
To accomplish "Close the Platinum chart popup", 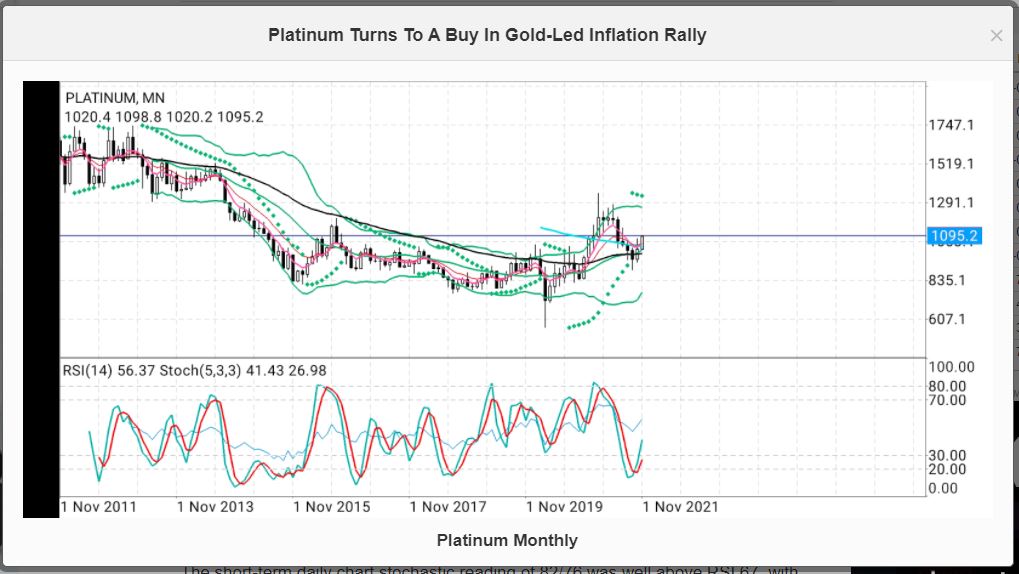I will (996, 36).
